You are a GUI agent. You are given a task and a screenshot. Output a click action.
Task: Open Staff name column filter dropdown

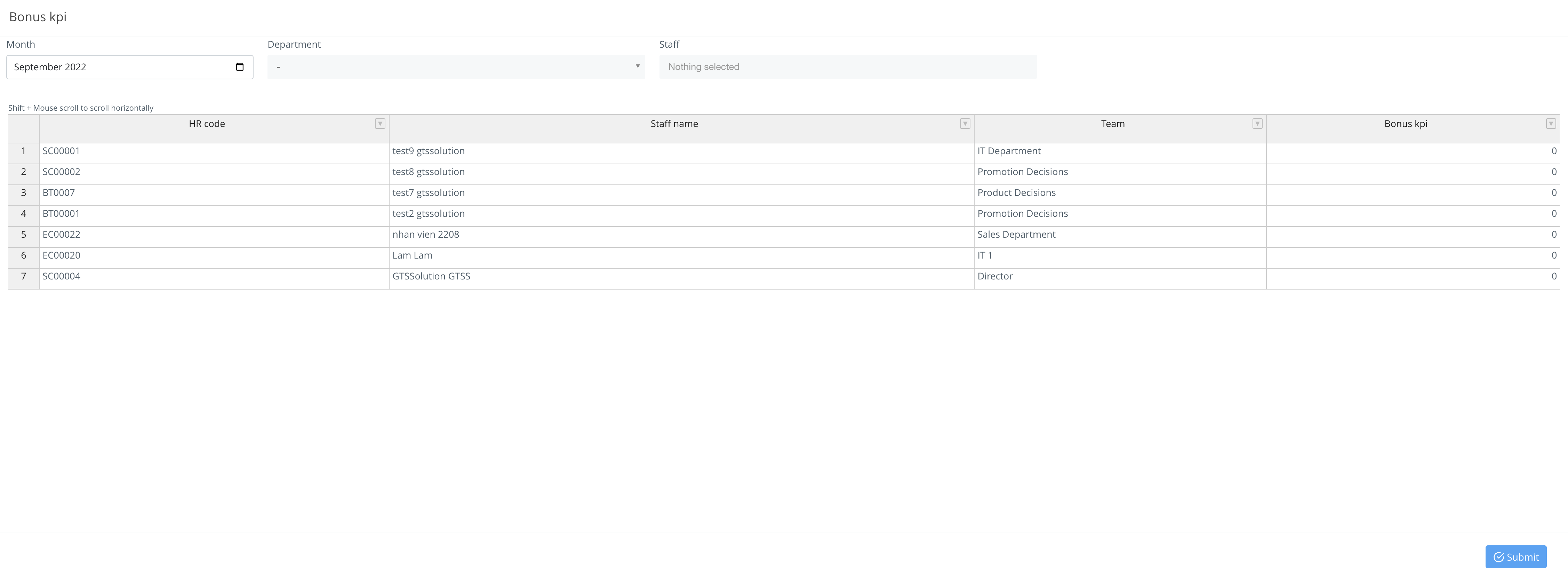[965, 124]
